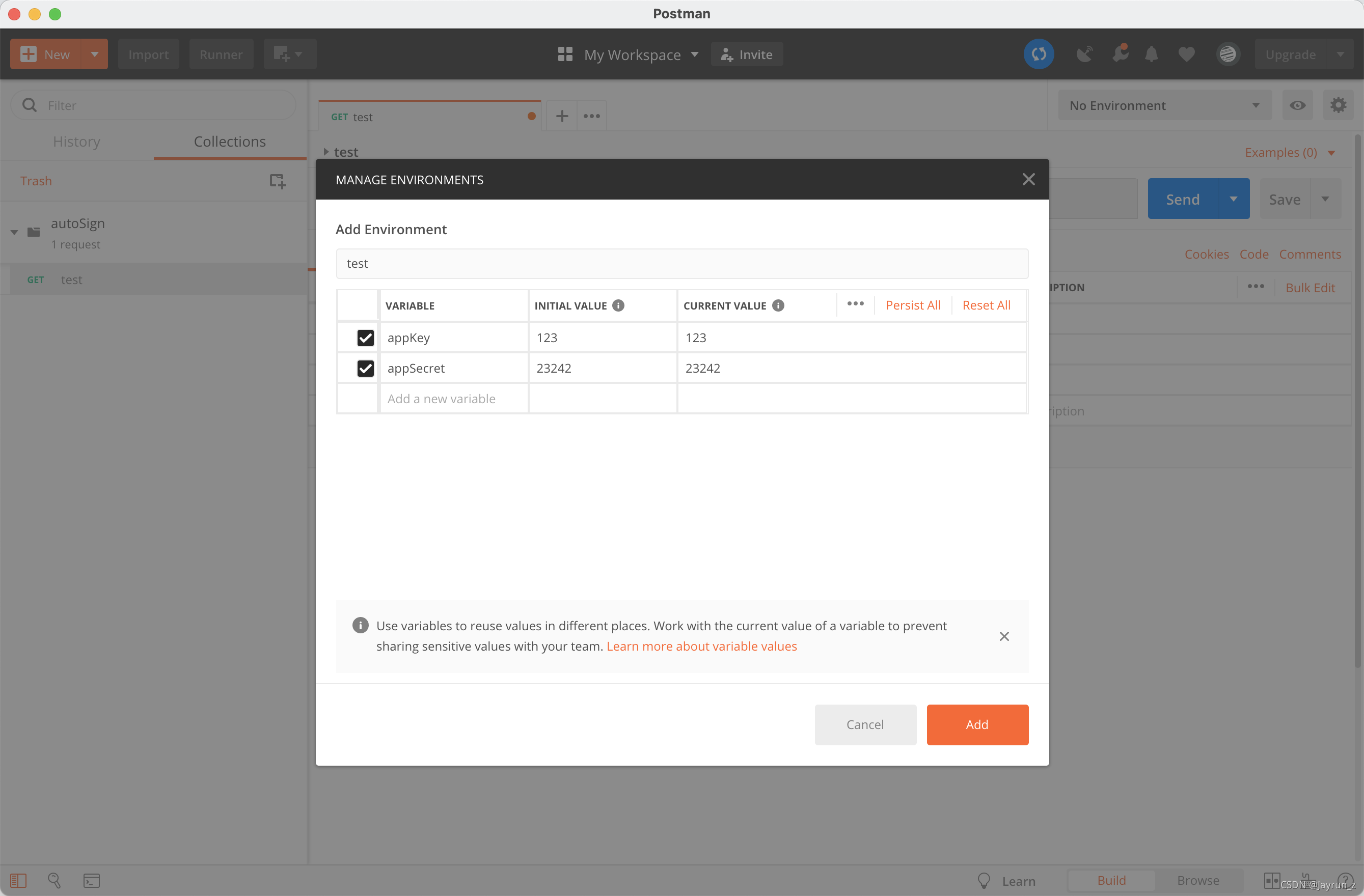Collapse the autoSign collection folder
The image size is (1364, 896).
pyautogui.click(x=14, y=233)
